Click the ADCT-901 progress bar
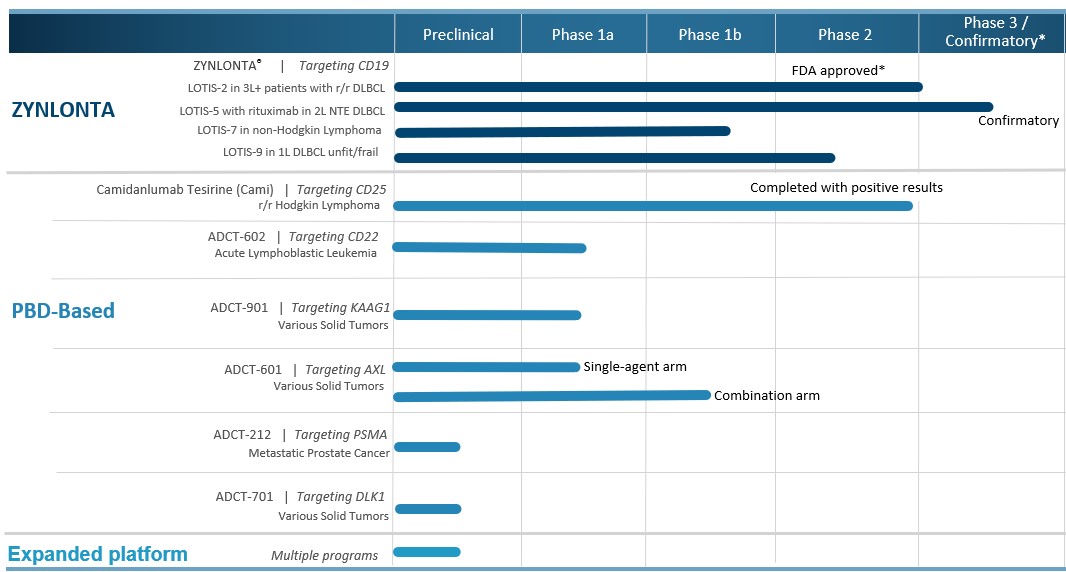This screenshot has width=1066, height=572. [x=487, y=315]
